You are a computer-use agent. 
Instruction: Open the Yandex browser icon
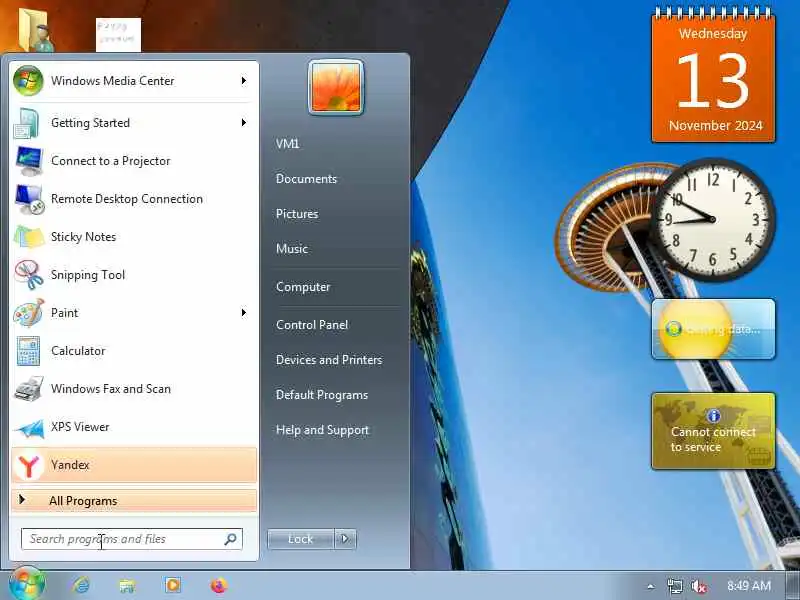pyautogui.click(x=28, y=465)
